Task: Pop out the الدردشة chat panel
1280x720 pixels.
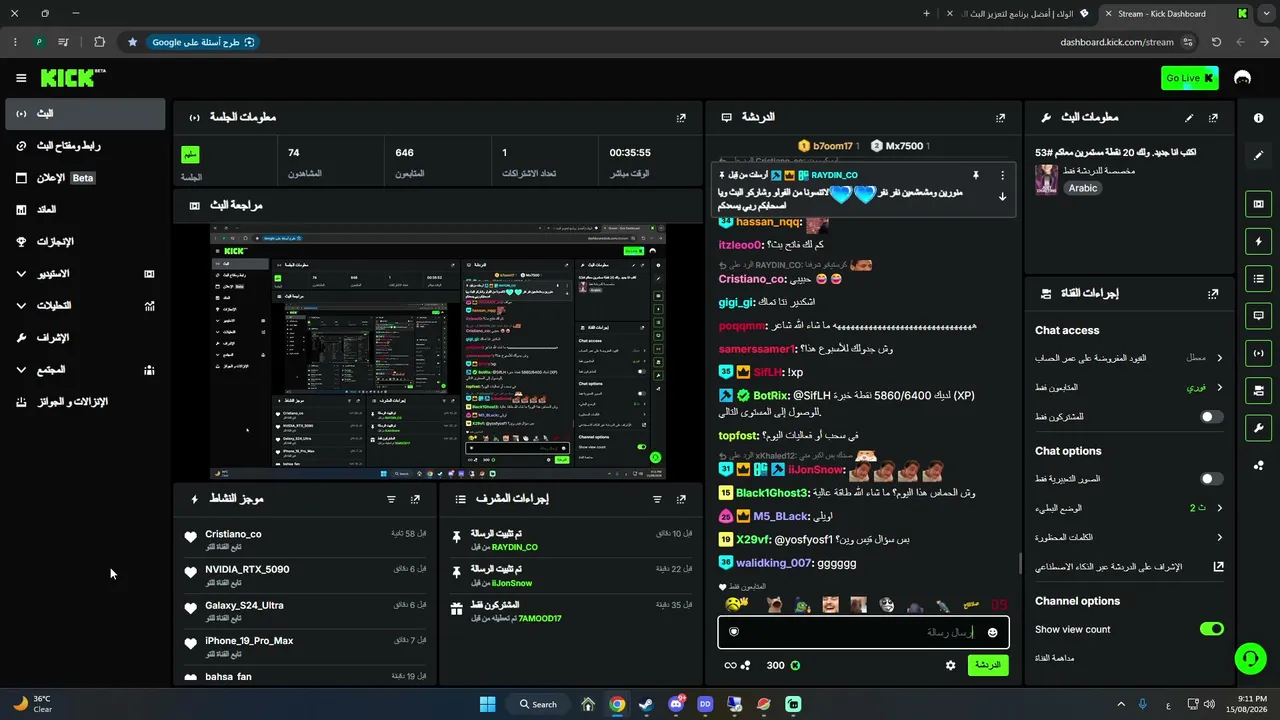Action: (1000, 117)
